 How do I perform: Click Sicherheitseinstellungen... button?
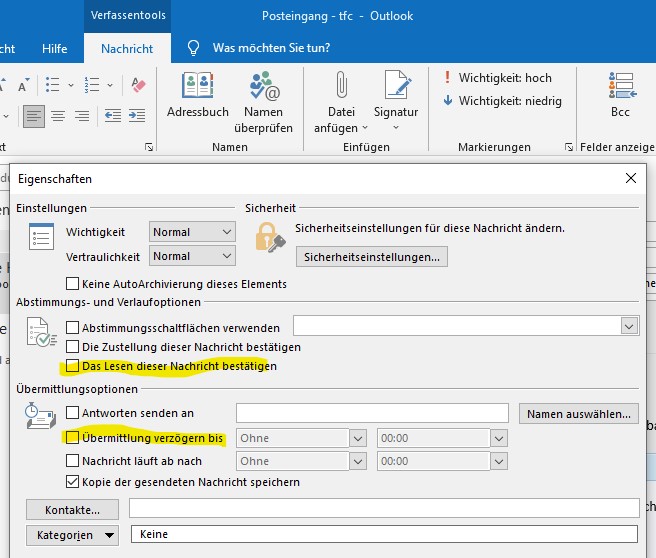pyautogui.click(x=372, y=257)
